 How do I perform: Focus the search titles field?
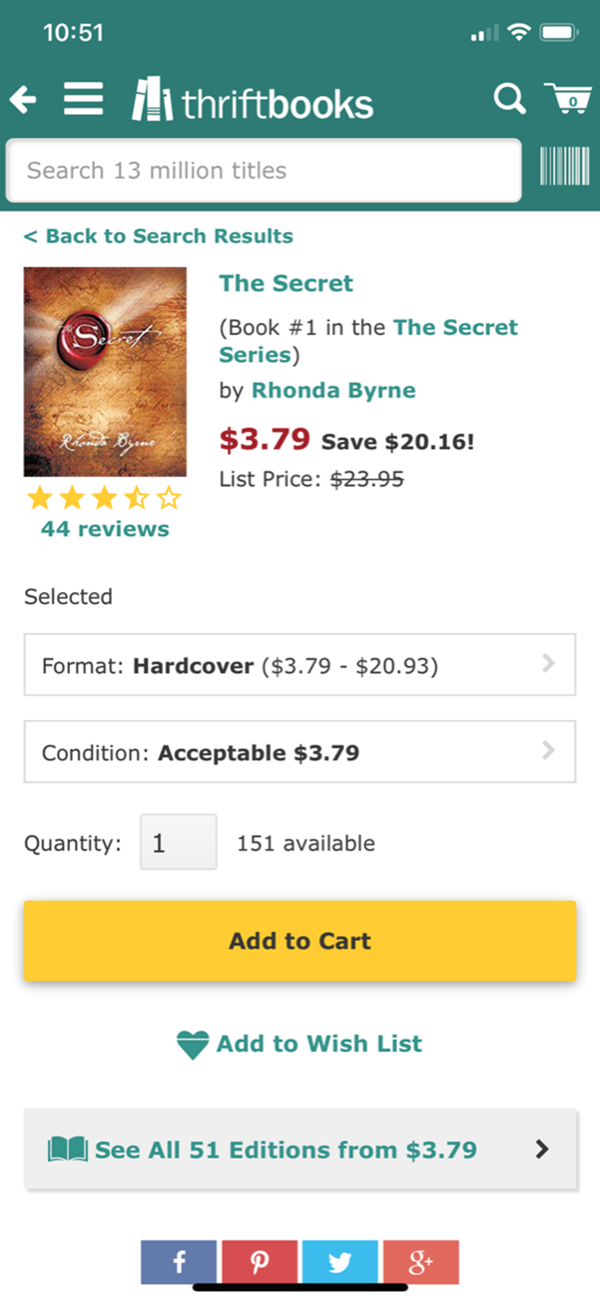tap(263, 171)
